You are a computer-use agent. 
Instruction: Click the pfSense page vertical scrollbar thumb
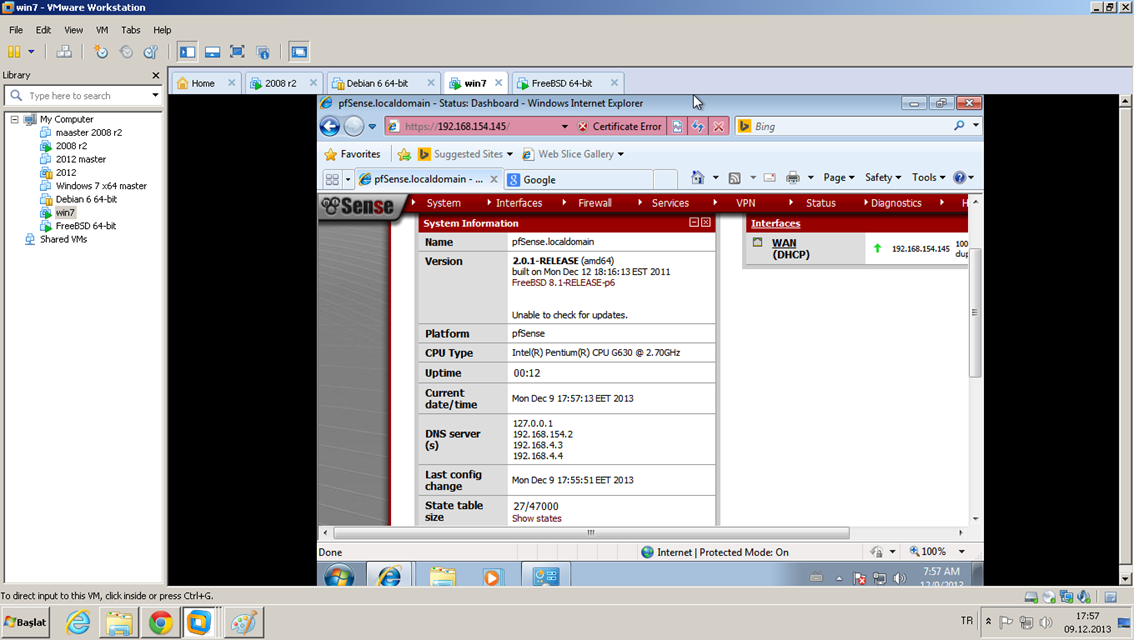click(x=975, y=312)
